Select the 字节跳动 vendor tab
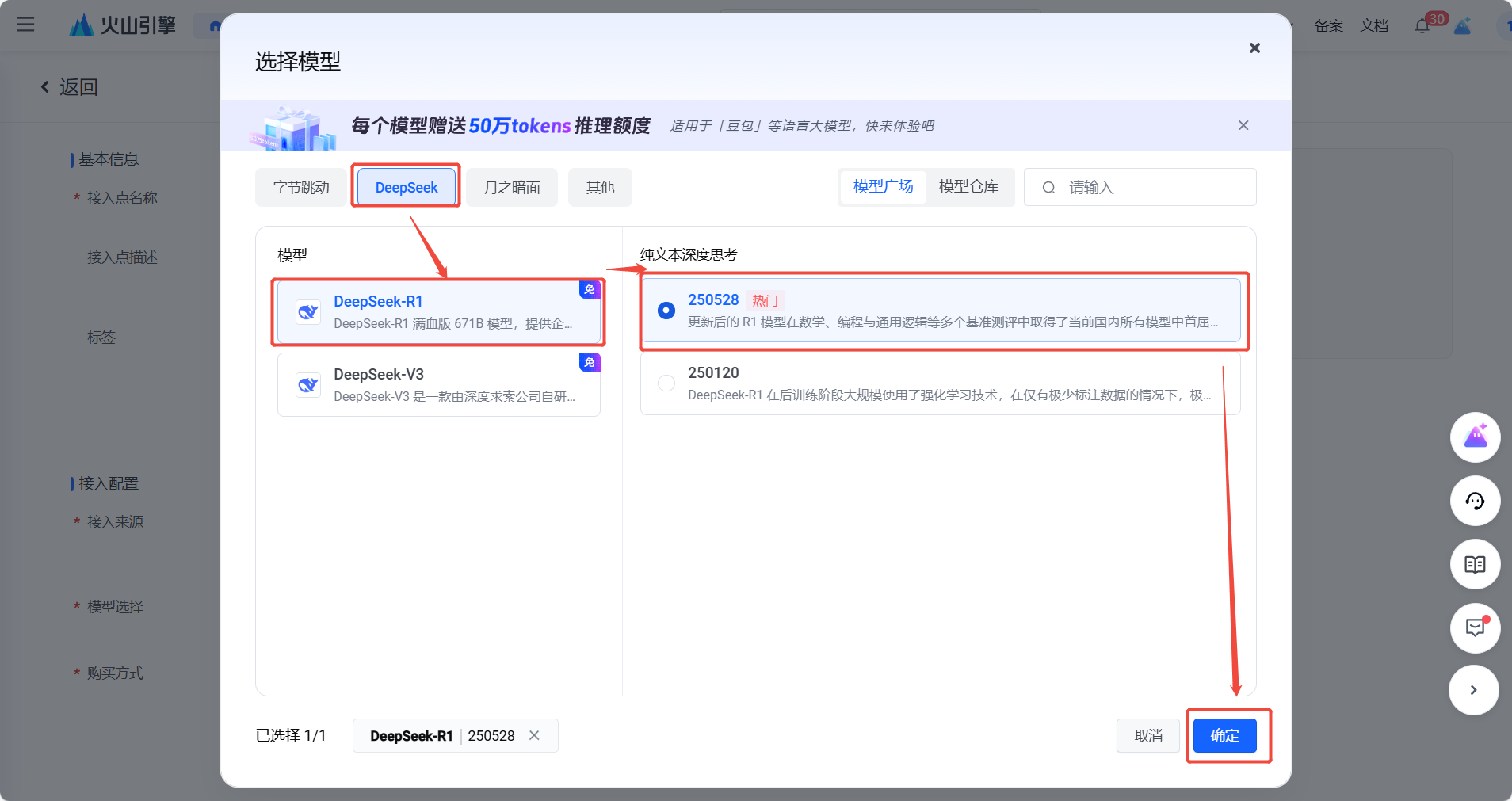 click(x=301, y=188)
